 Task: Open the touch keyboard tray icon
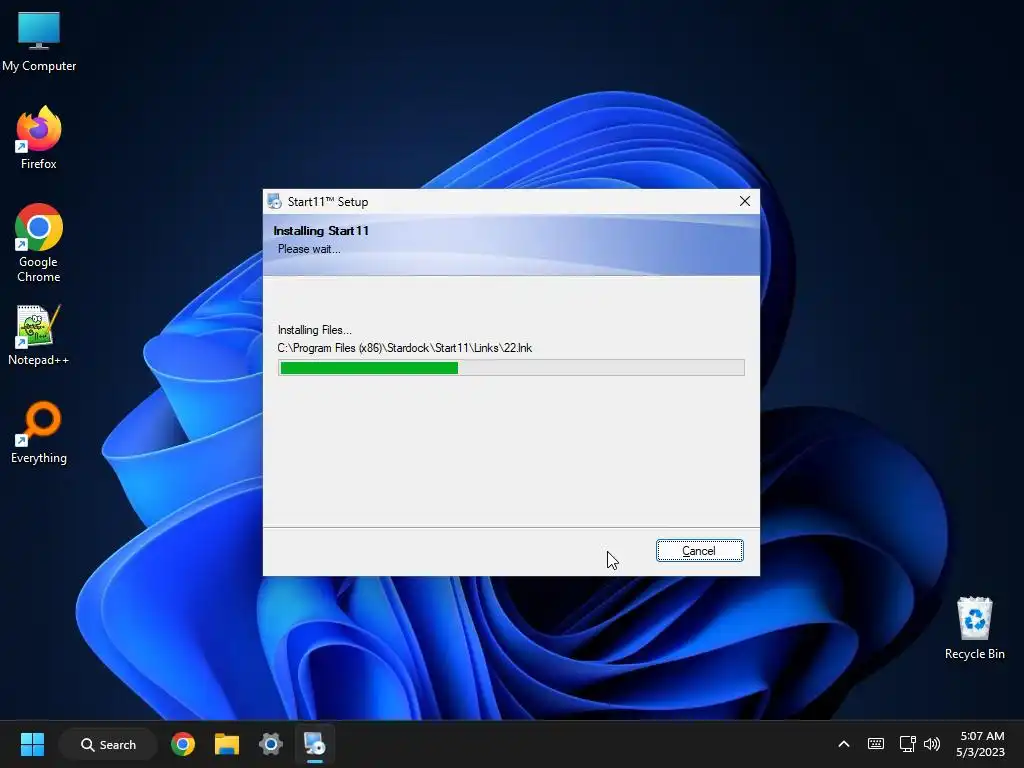[876, 744]
